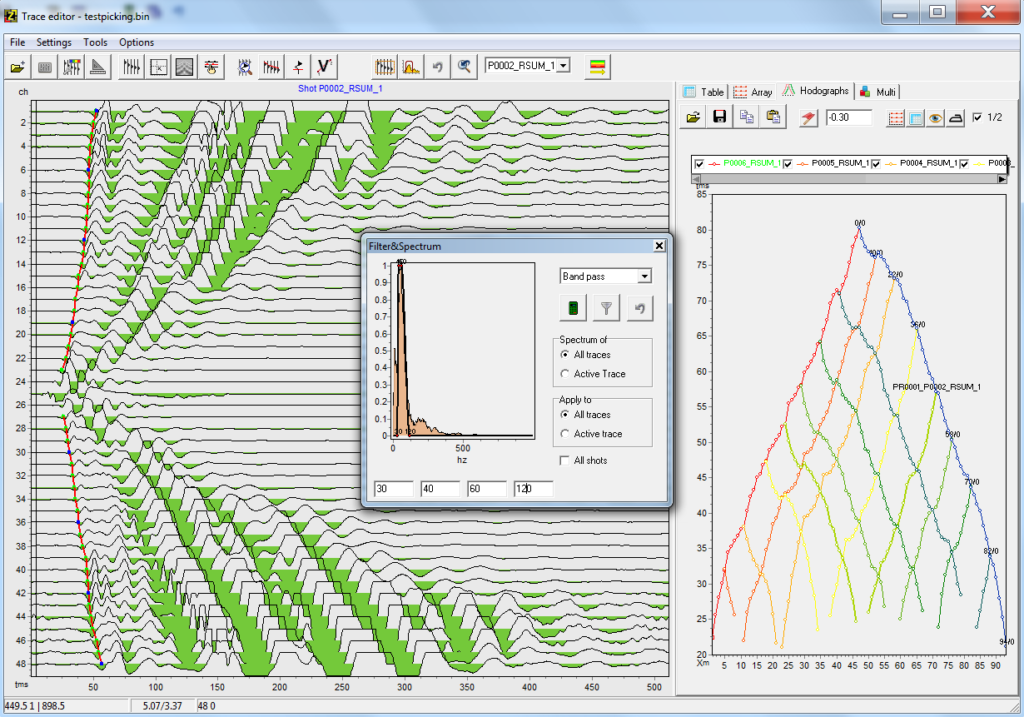Screen dimensions: 1024x717
Task: Click the red flag eraser icon in Hodographs toolbar
Action: click(x=808, y=117)
